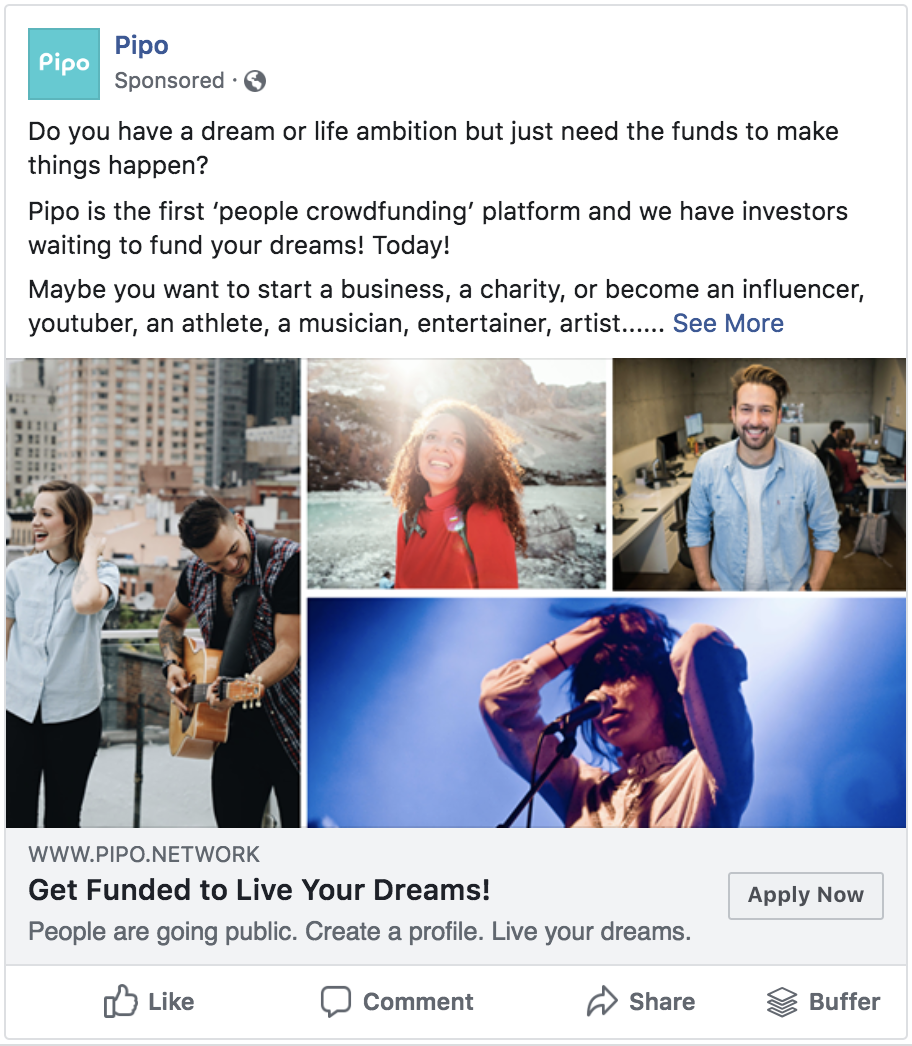Image resolution: width=912 pixels, height=1046 pixels.
Task: Click the thumbs-up Like icon
Action: pos(120,1001)
